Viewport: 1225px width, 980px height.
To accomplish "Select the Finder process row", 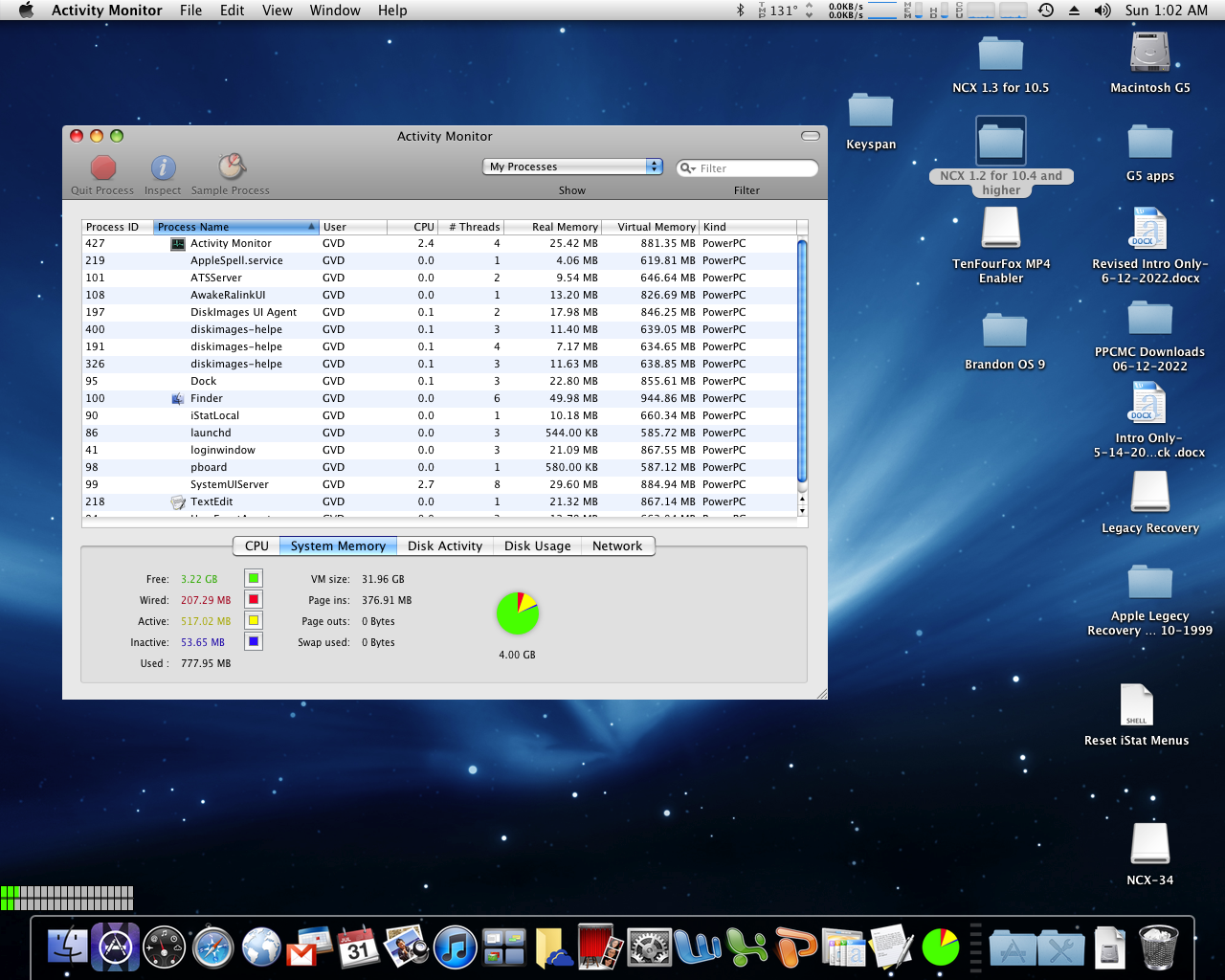I will click(x=439, y=398).
